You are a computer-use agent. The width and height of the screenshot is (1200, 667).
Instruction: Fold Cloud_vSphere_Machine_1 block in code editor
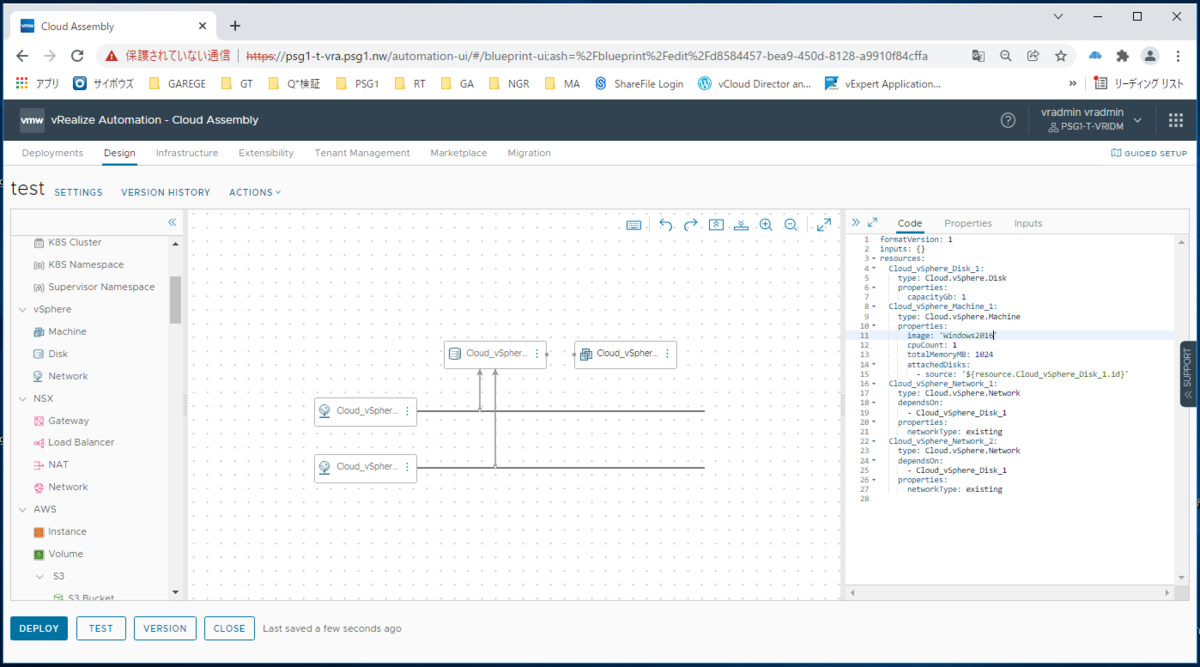click(x=874, y=307)
